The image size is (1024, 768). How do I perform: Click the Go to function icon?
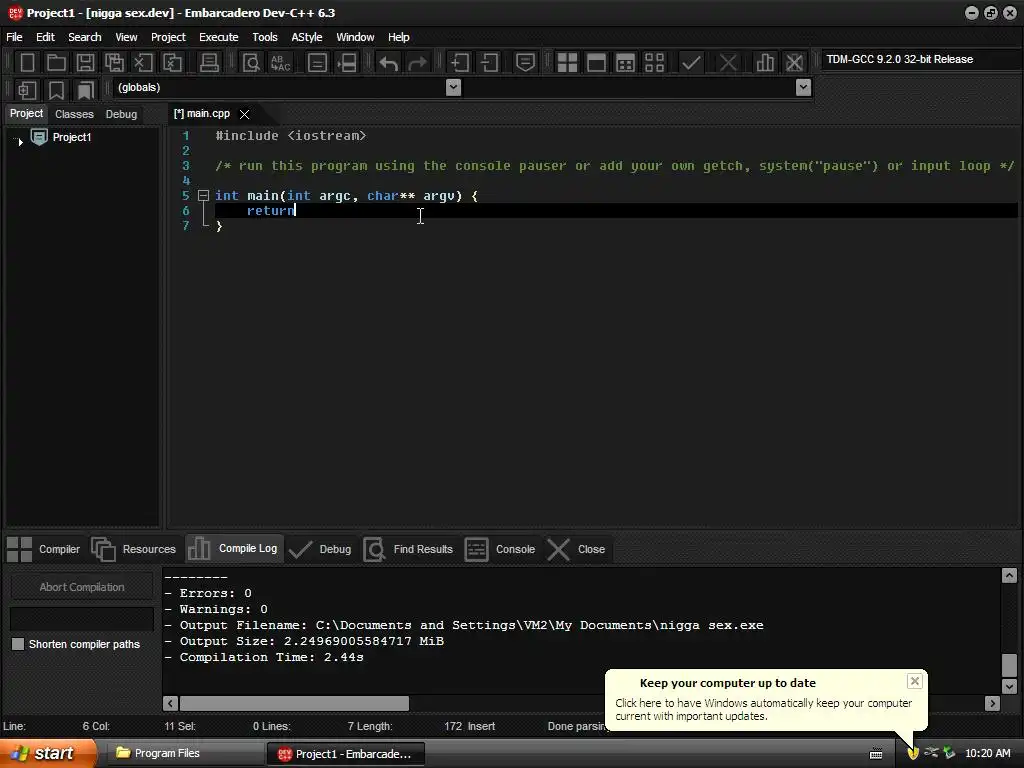(x=317, y=63)
